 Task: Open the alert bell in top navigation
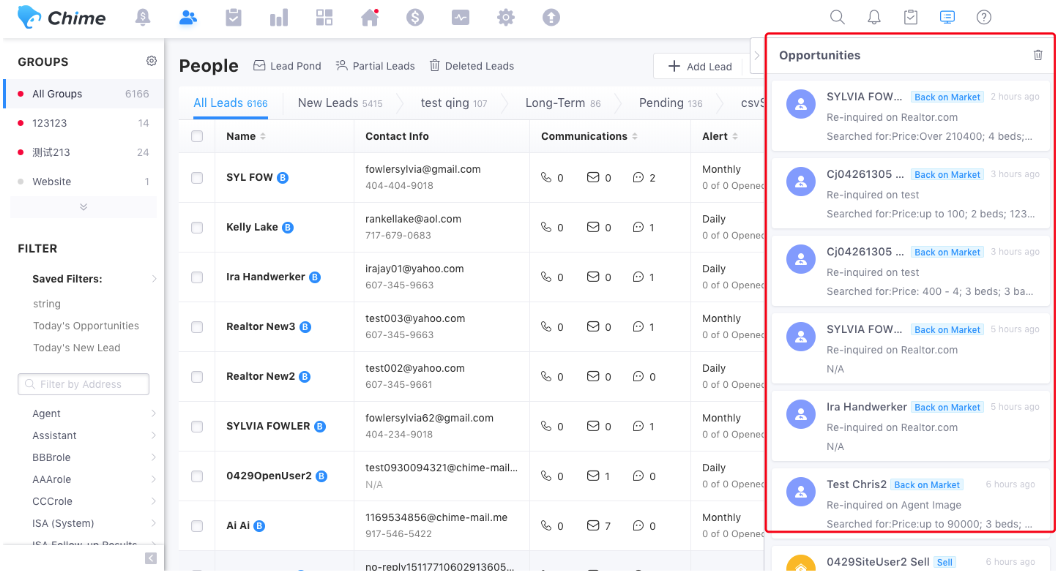143,18
